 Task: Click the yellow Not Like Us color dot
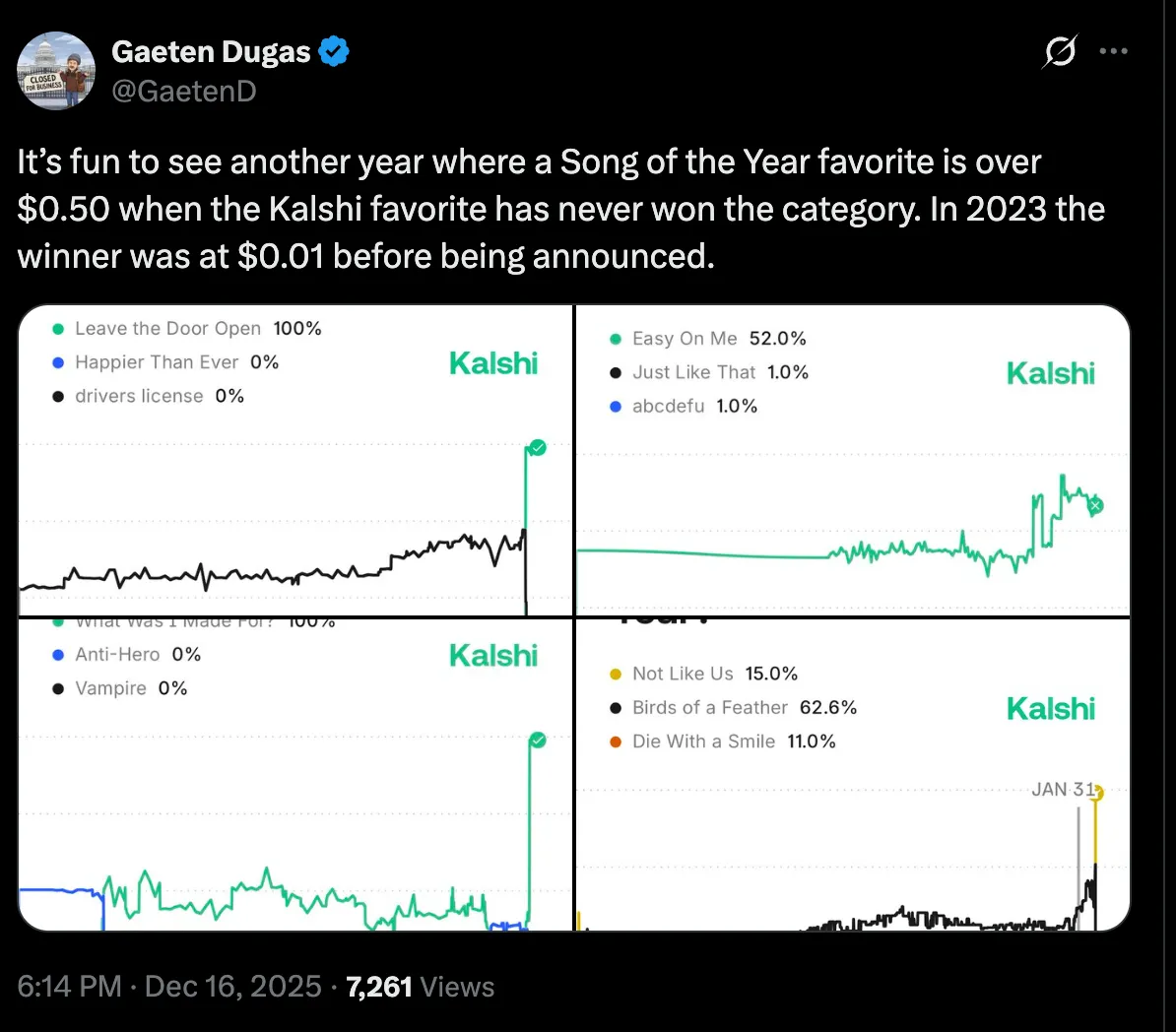point(616,674)
